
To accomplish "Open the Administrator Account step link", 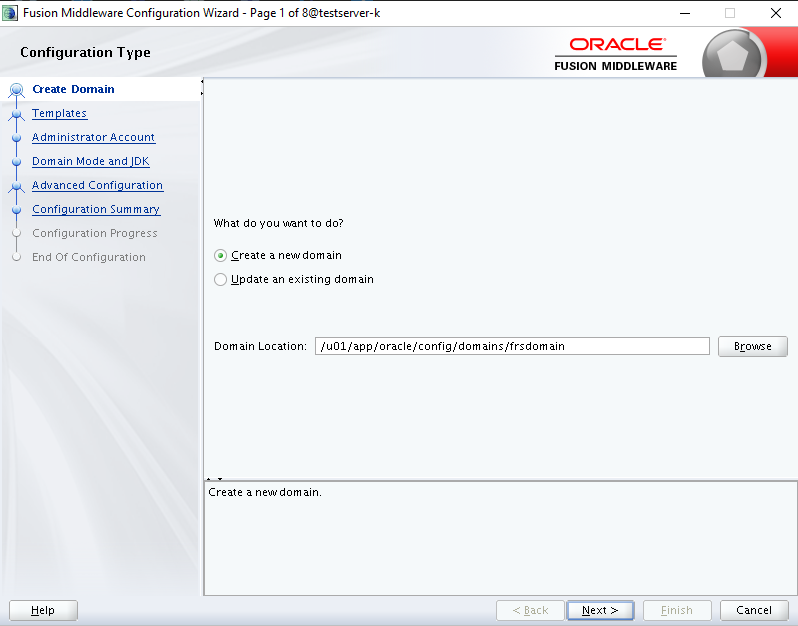I will coord(93,137).
